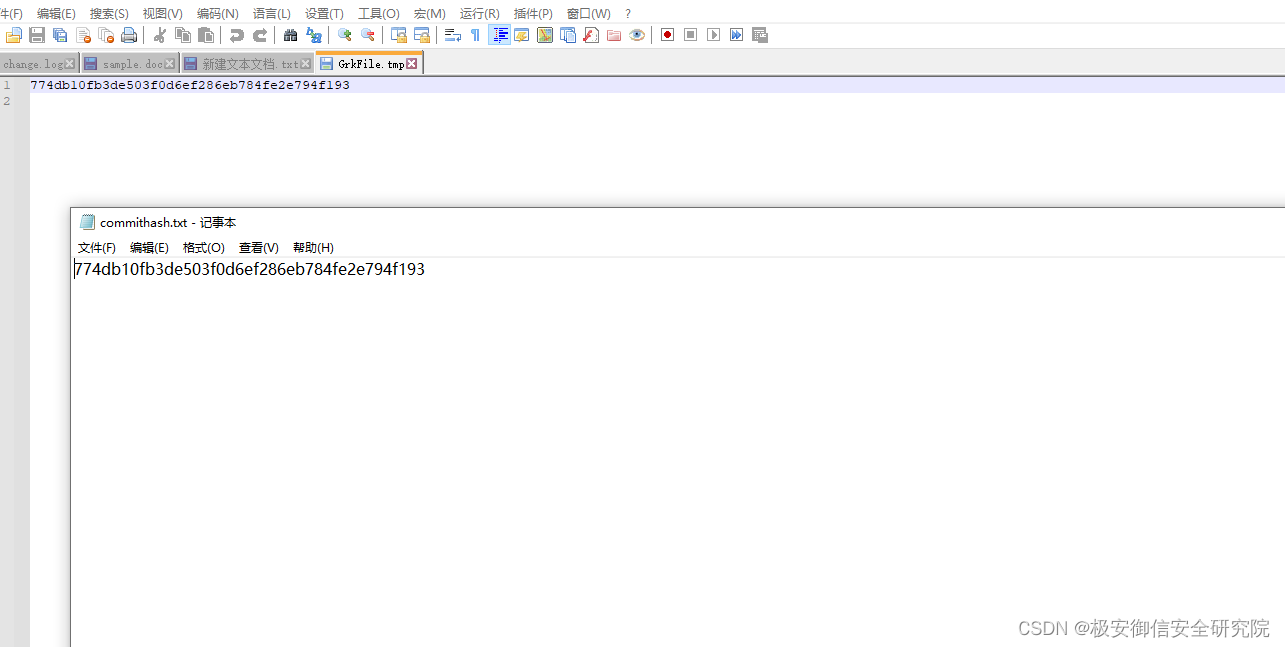Toggle show all characters pilcrow icon

tap(475, 35)
